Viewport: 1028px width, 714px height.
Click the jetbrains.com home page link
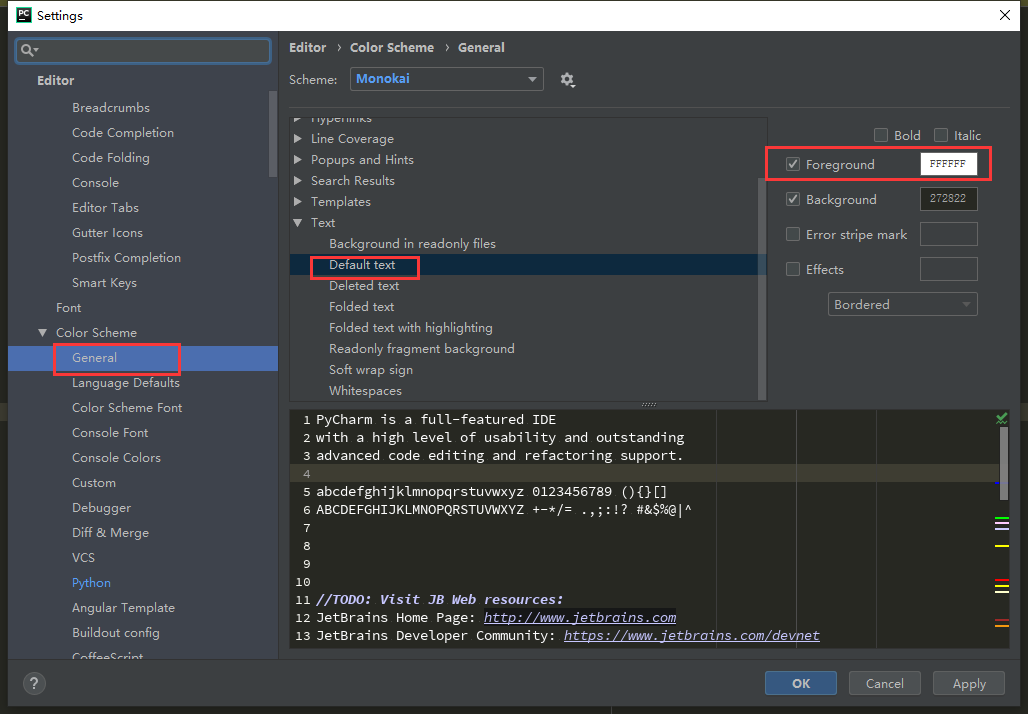point(580,617)
